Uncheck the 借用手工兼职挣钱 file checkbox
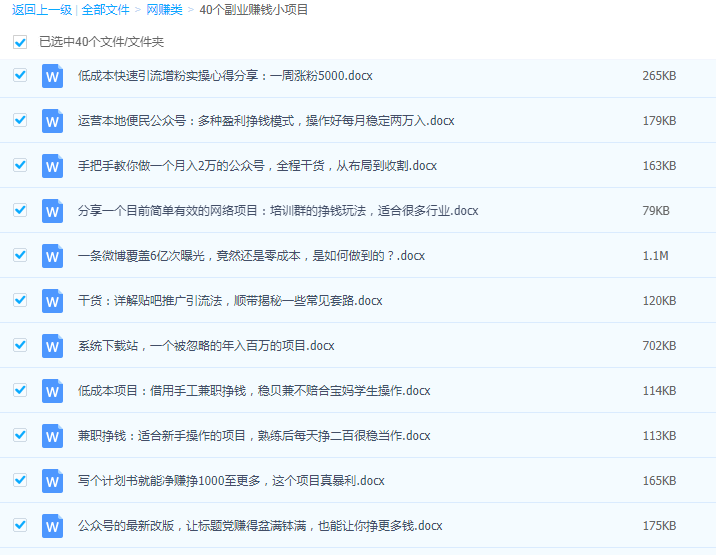 click(20, 390)
